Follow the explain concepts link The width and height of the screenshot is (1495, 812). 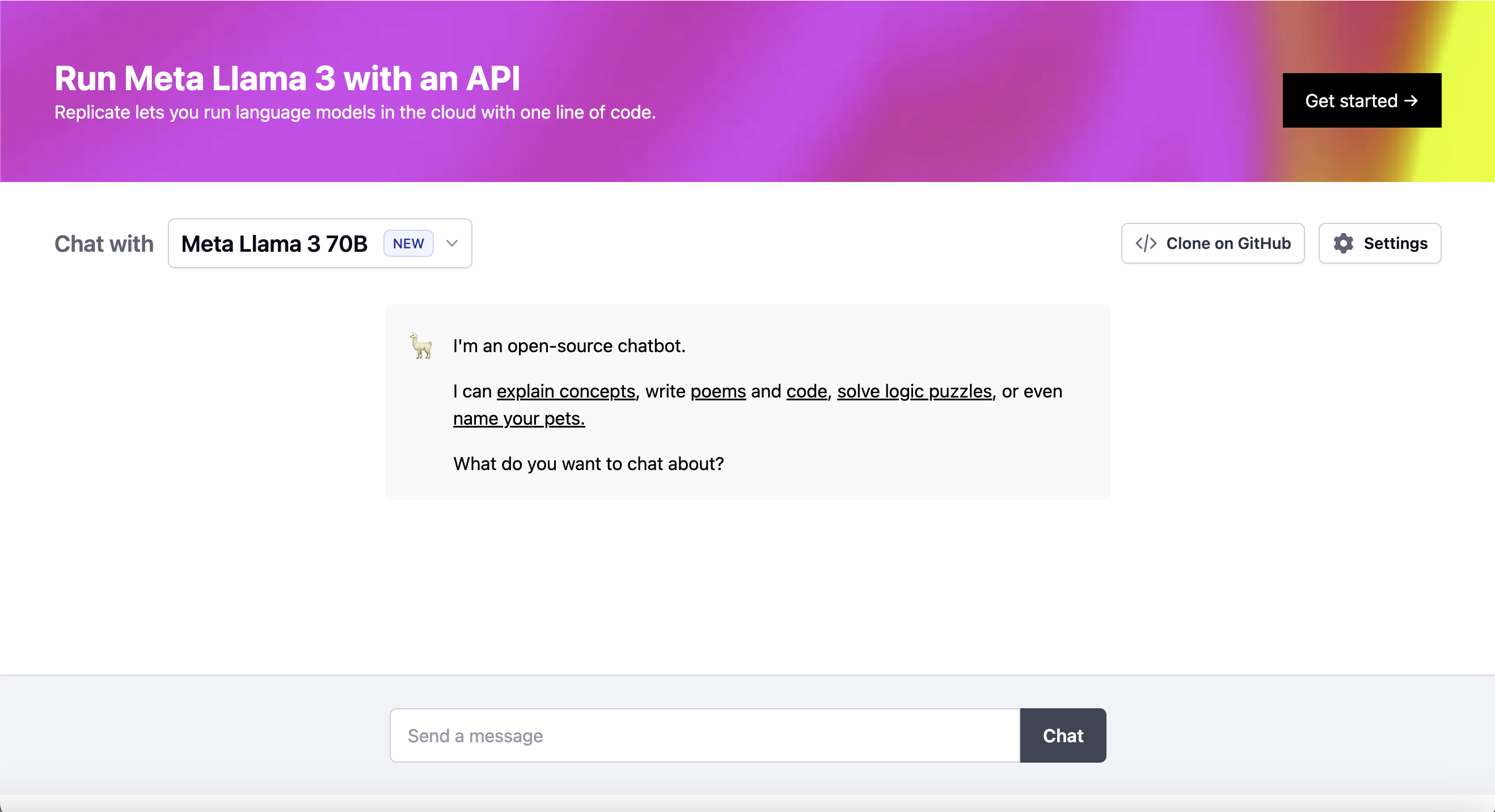(x=565, y=391)
